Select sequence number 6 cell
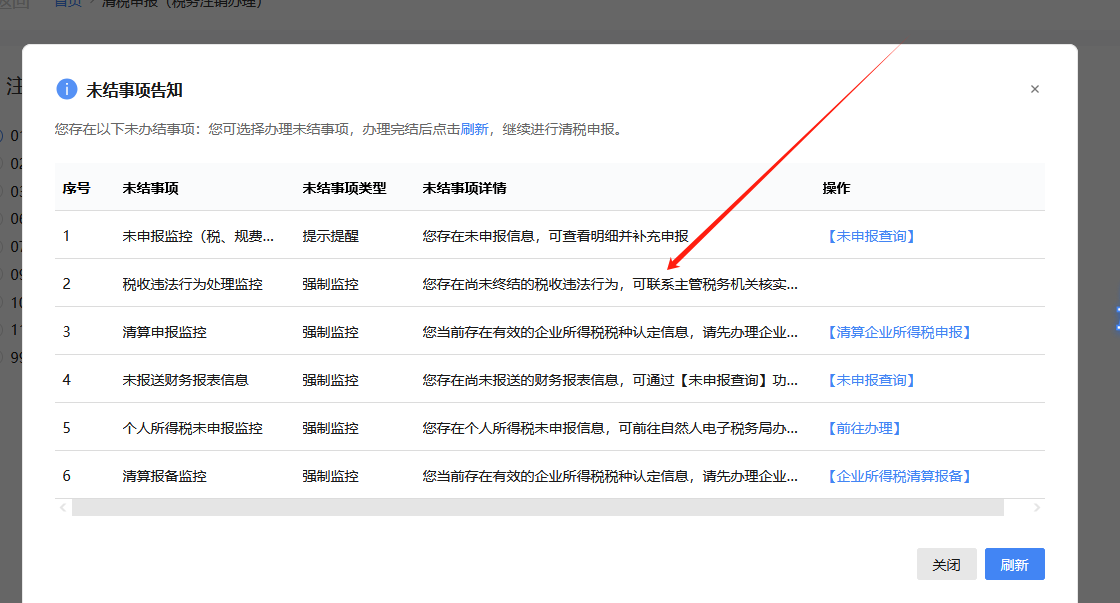Image resolution: width=1120 pixels, height=603 pixels. [66, 476]
